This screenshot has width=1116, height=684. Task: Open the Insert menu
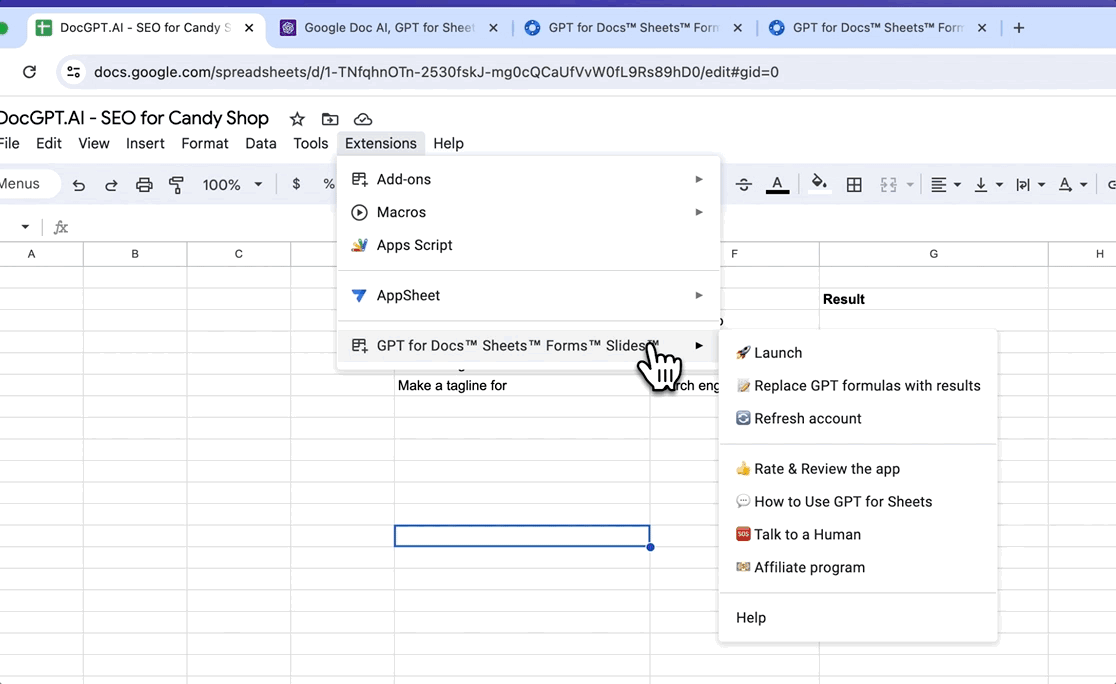(145, 144)
